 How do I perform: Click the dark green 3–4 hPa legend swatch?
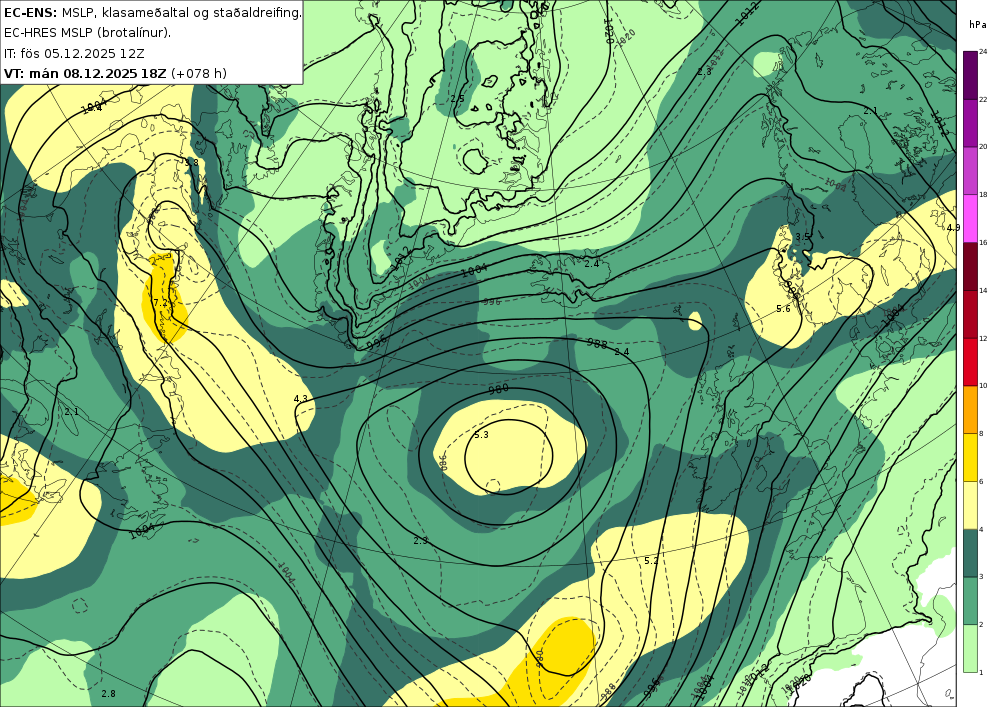coord(969,553)
